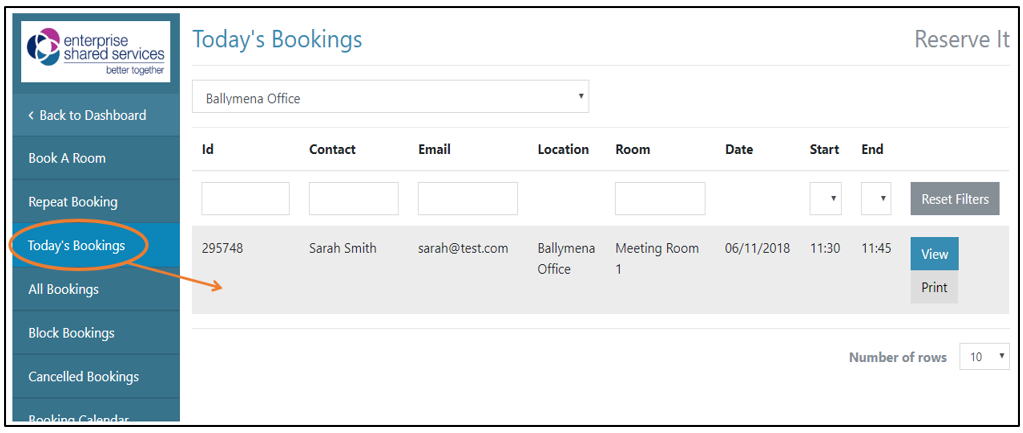Open Cancelled Bookings page

click(96, 376)
